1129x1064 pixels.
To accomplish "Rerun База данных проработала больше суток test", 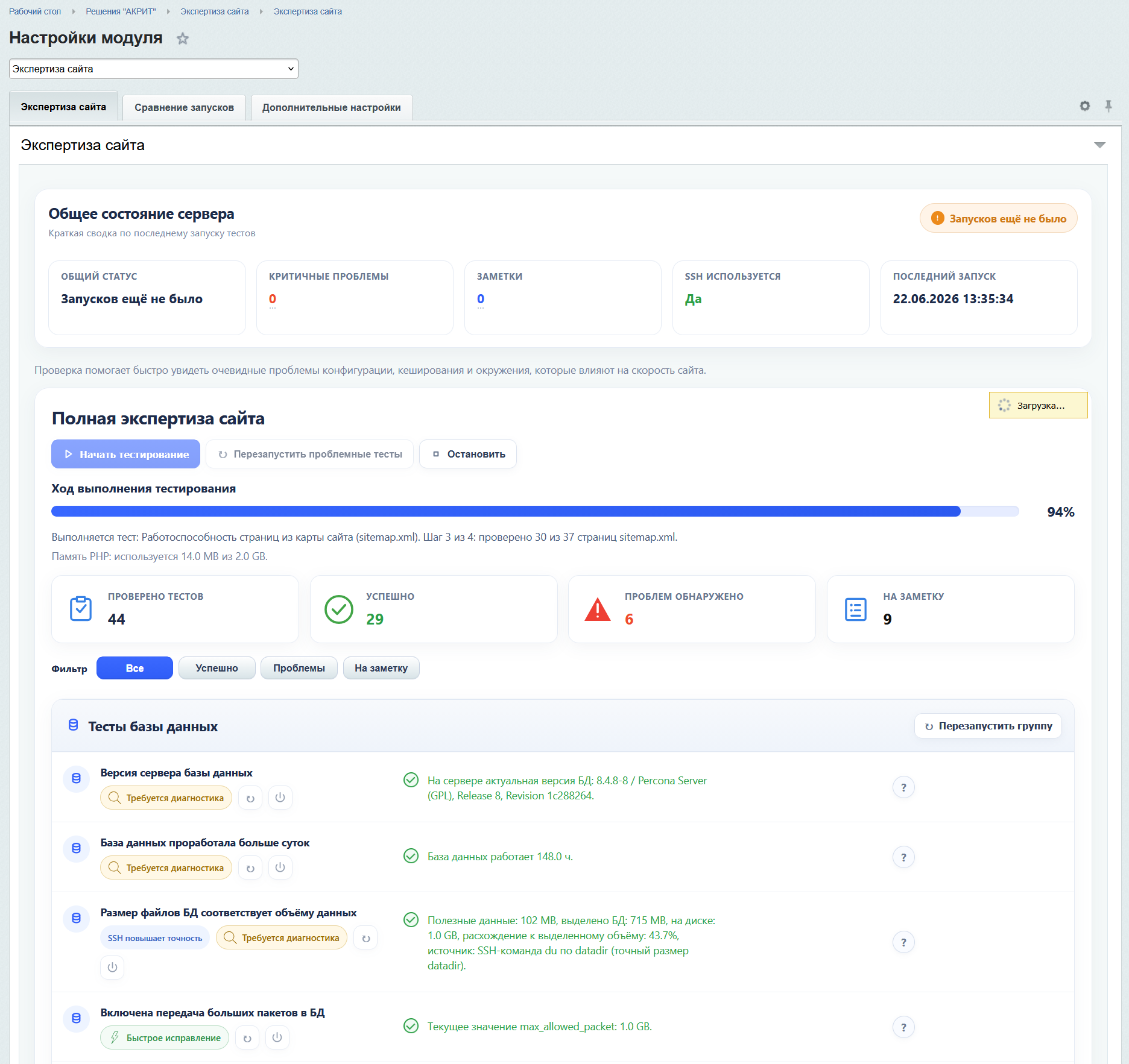I will tap(250, 867).
